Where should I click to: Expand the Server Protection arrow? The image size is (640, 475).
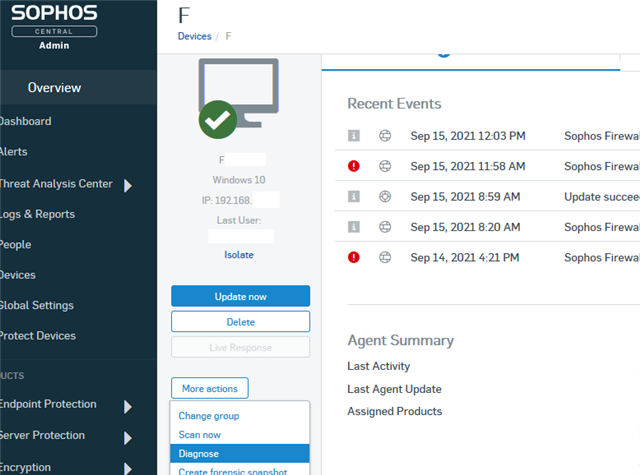pos(128,438)
